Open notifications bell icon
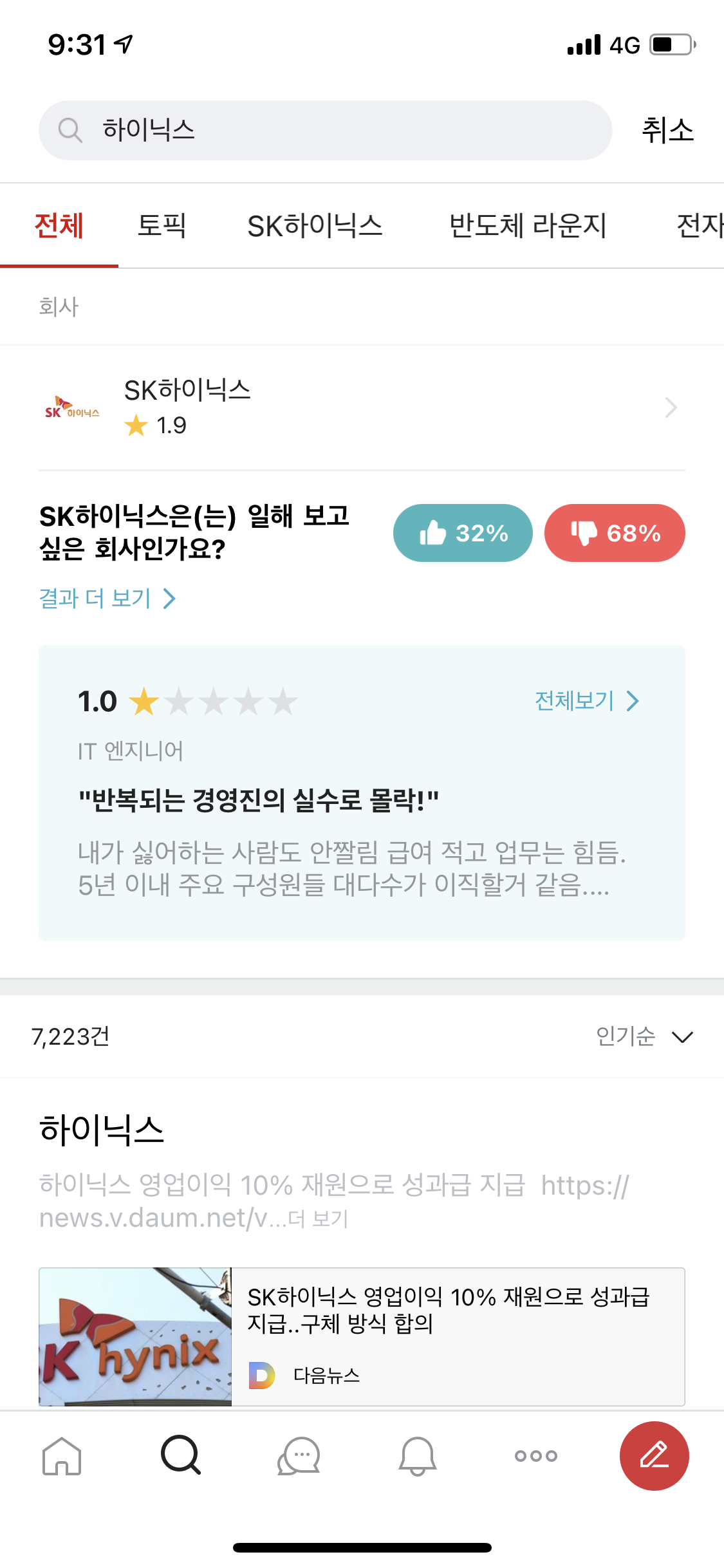Screen dimensions: 724x1568 [x=418, y=1455]
